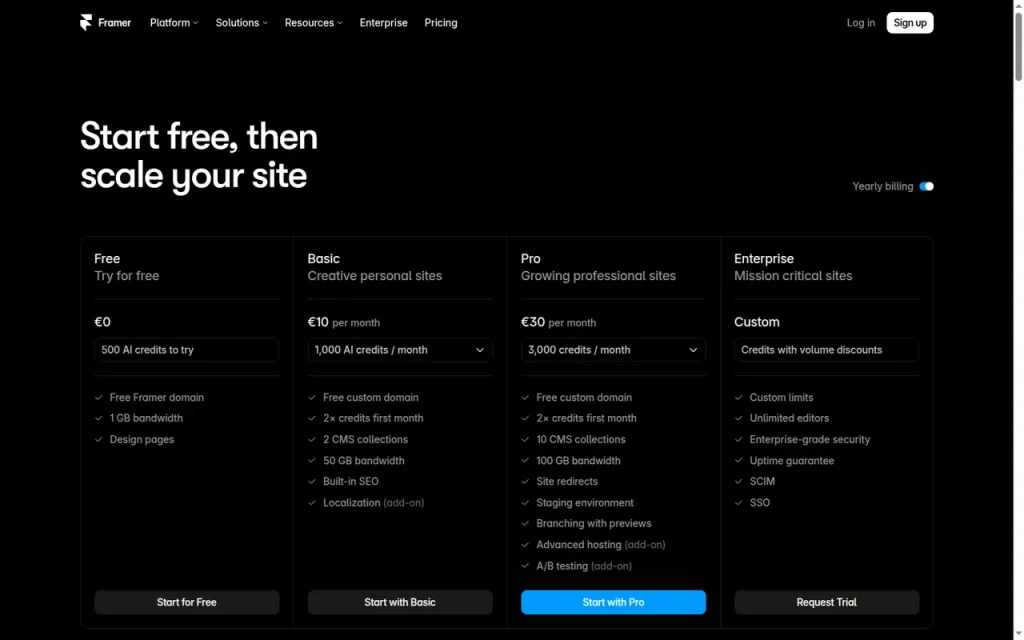Open the Pricing nav item

pos(441,23)
